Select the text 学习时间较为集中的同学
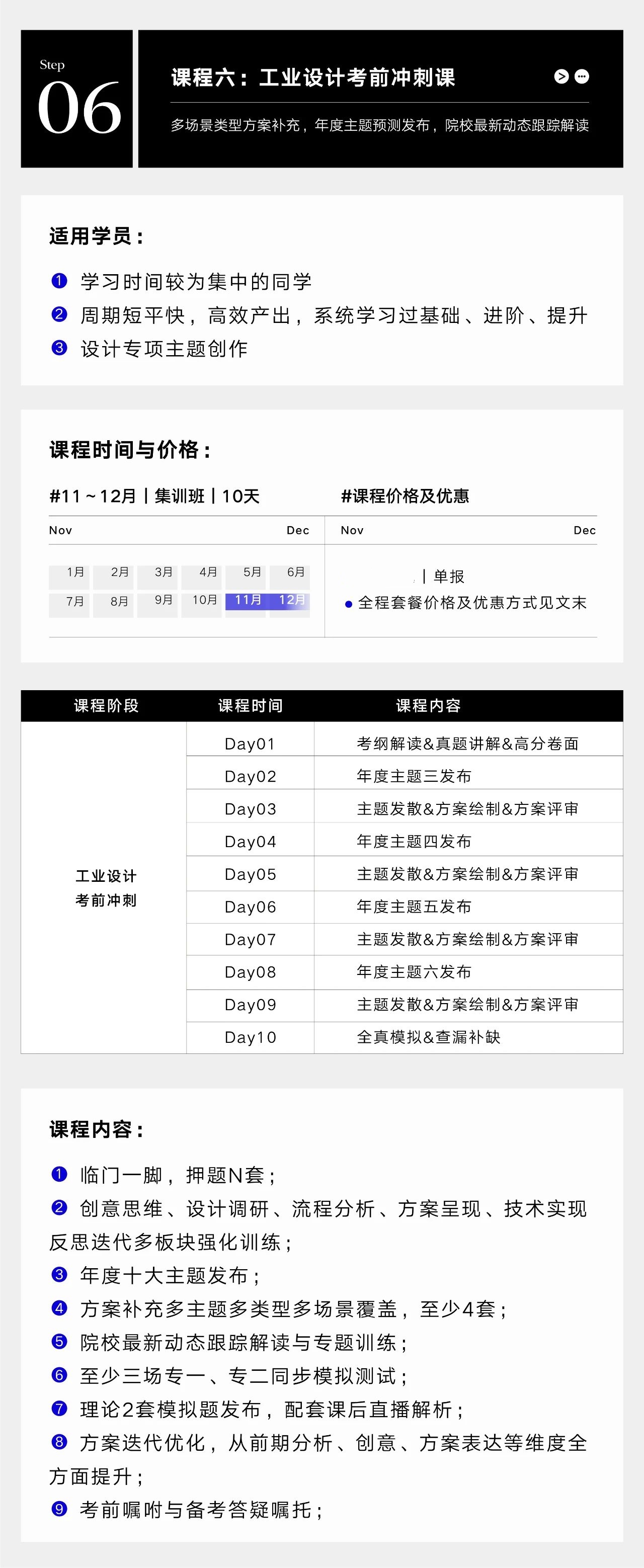 [x=196, y=282]
